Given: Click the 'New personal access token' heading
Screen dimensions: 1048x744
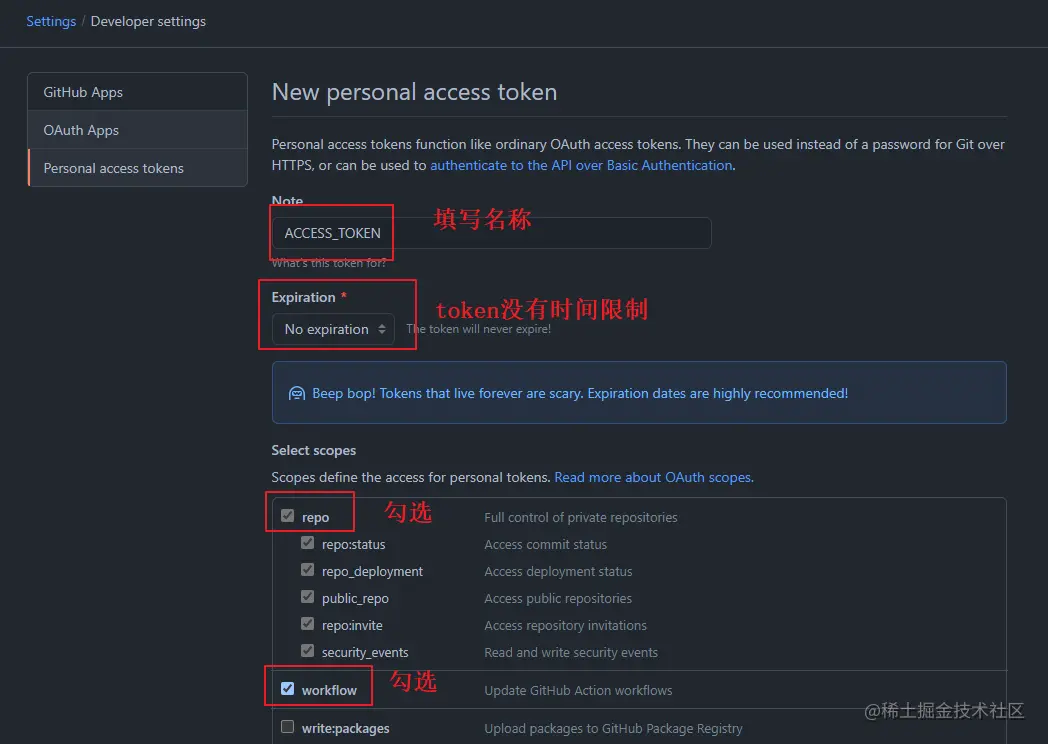Looking at the screenshot, I should (414, 92).
